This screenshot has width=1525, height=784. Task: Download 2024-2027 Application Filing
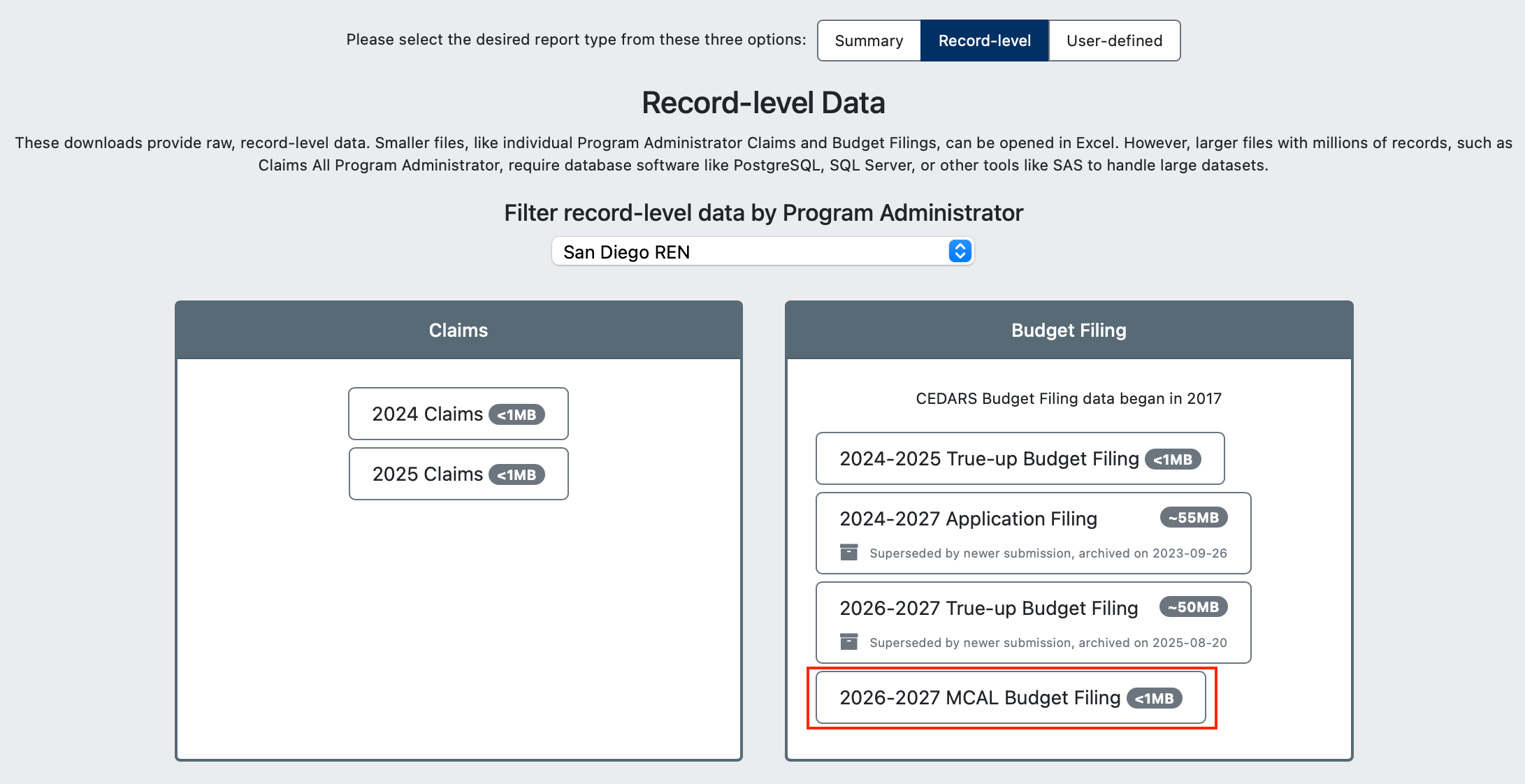tap(968, 518)
